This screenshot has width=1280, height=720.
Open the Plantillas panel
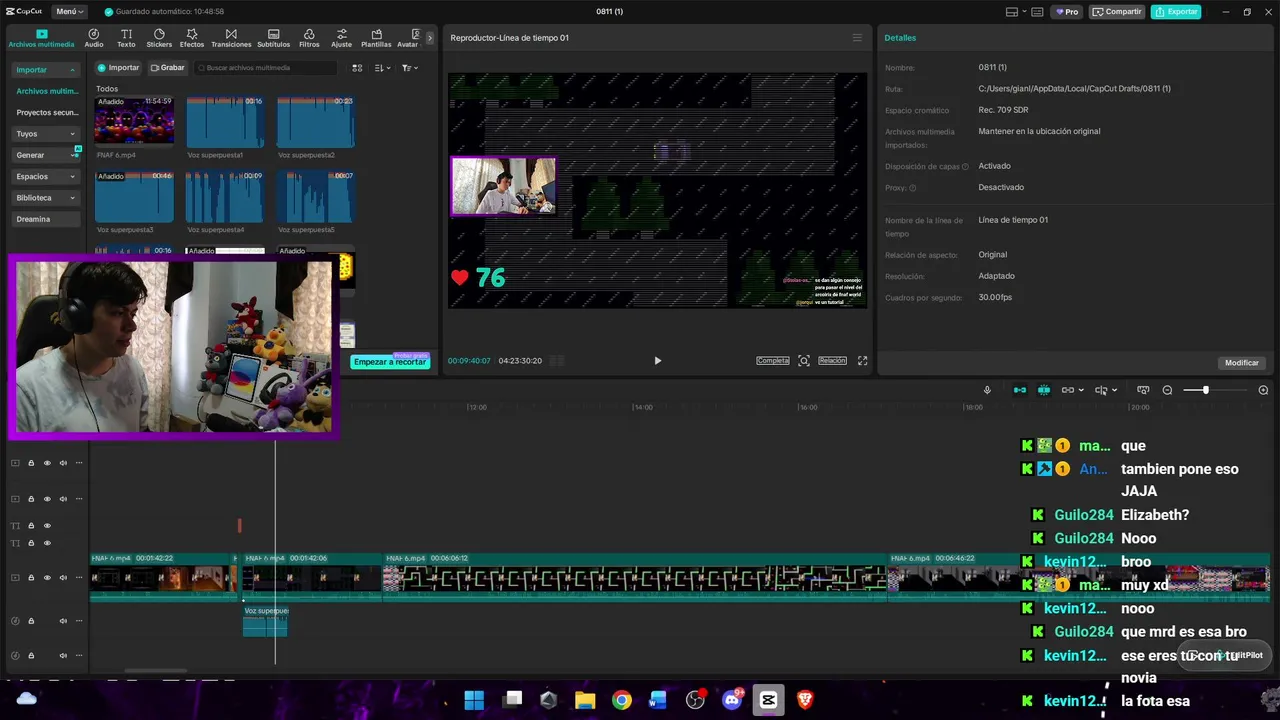(376, 38)
